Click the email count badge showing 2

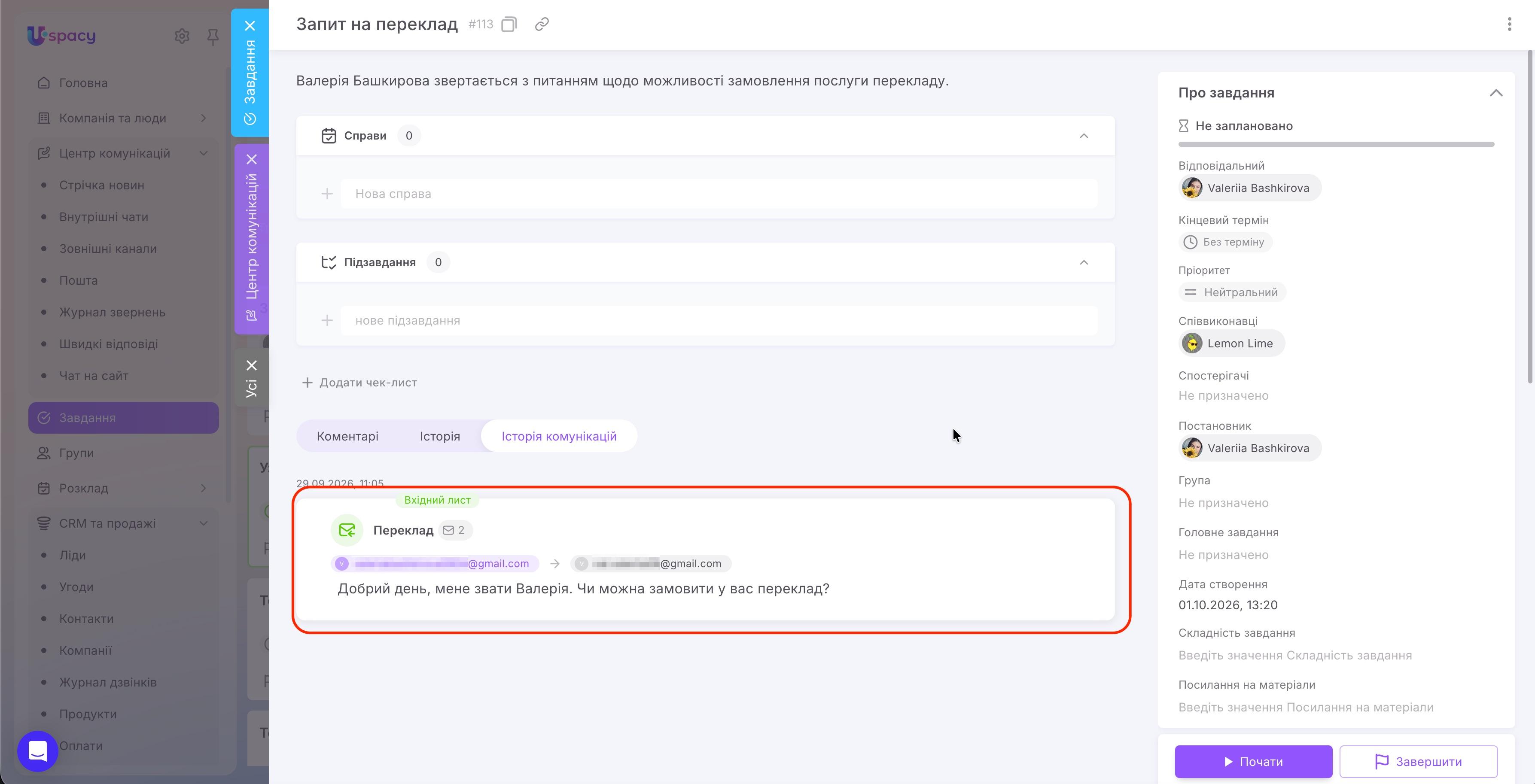455,530
